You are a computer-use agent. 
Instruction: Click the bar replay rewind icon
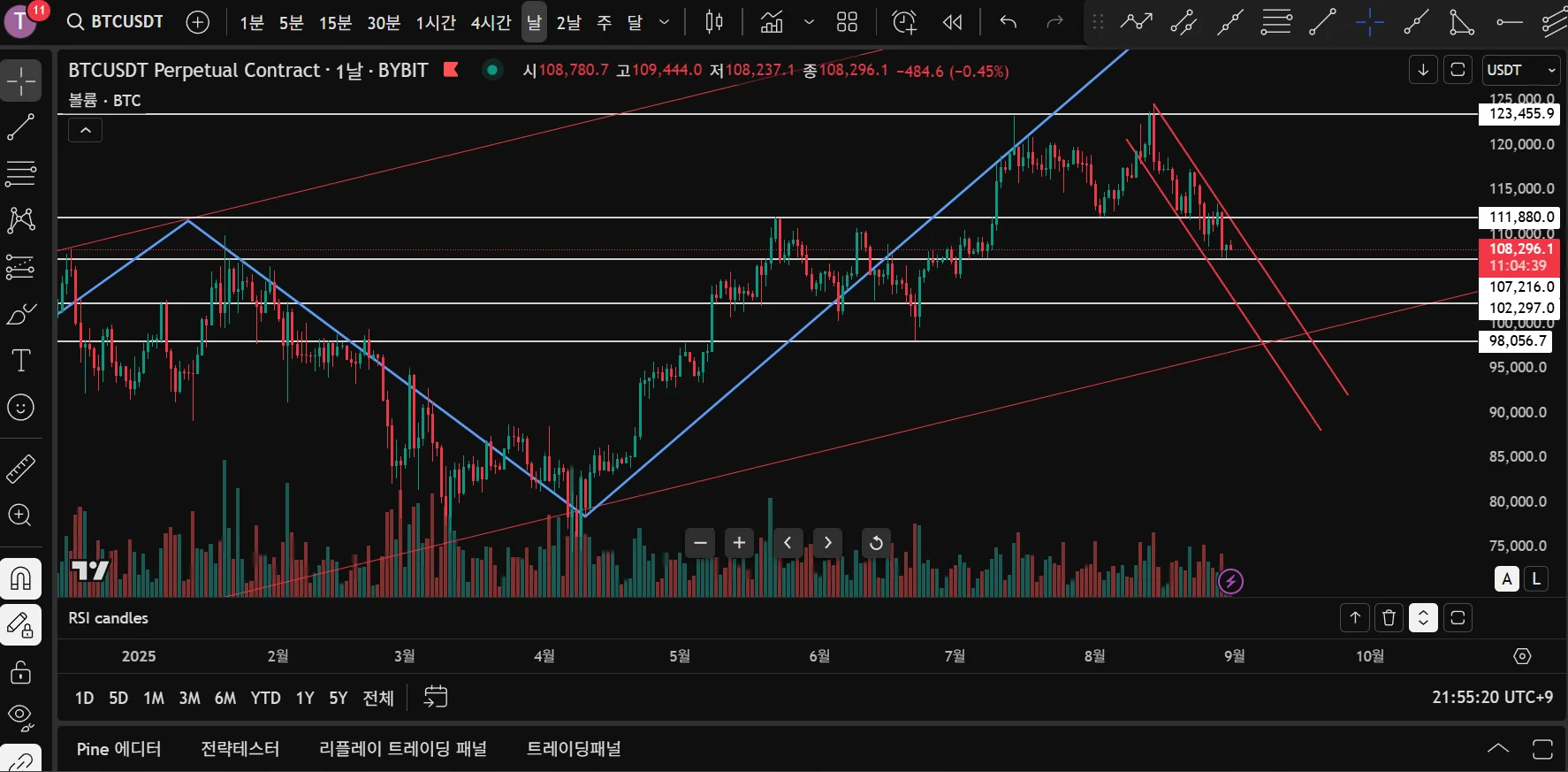click(952, 22)
